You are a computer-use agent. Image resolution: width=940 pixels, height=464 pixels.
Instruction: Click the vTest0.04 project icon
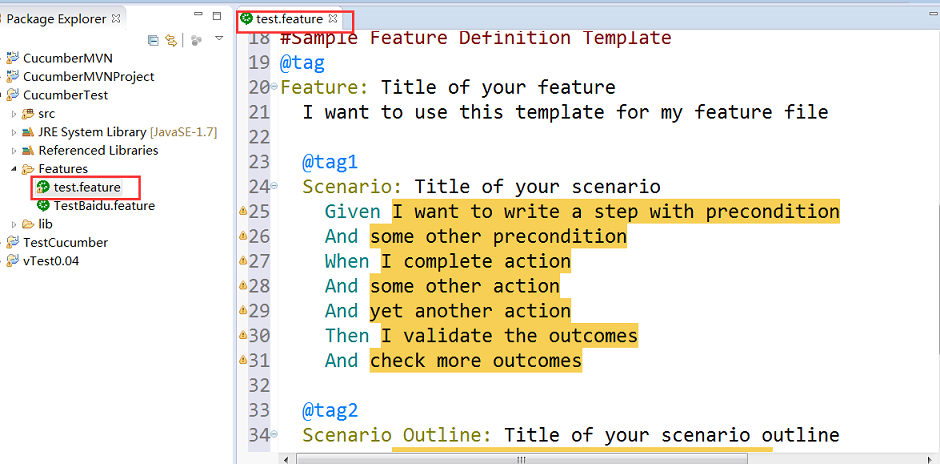12,261
